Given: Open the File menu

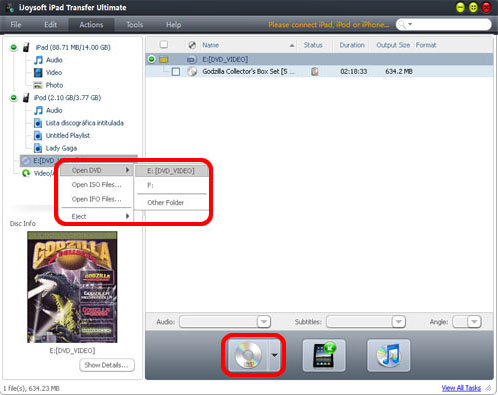Looking at the screenshot, I should point(16,25).
